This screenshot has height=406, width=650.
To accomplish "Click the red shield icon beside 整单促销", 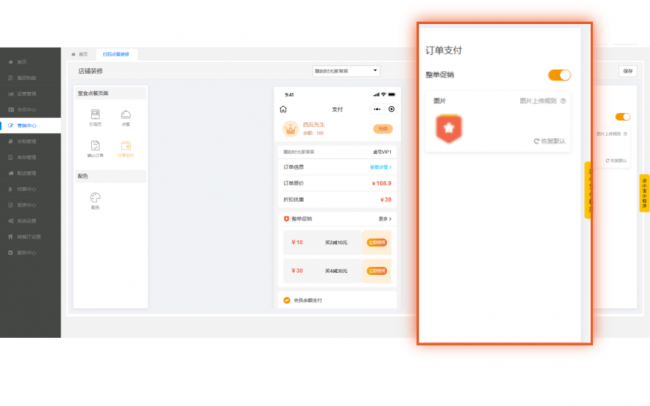I will coord(286,219).
